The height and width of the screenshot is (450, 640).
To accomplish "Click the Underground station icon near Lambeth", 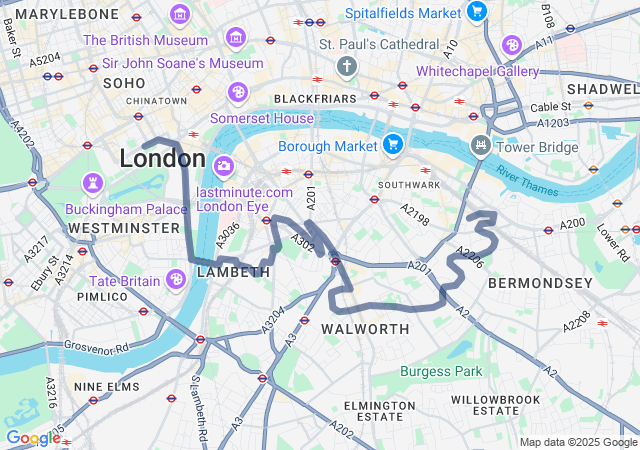I will [x=266, y=221].
